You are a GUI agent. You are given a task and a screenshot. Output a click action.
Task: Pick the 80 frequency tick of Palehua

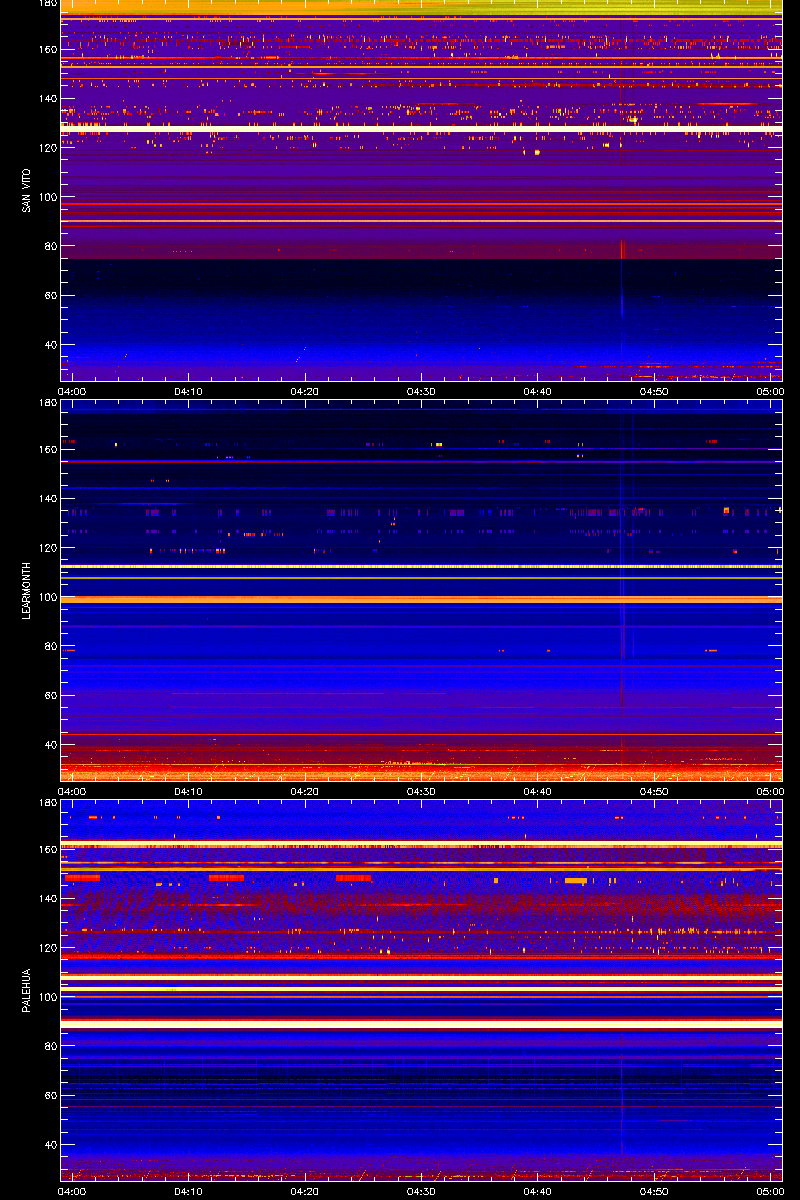(50, 1046)
